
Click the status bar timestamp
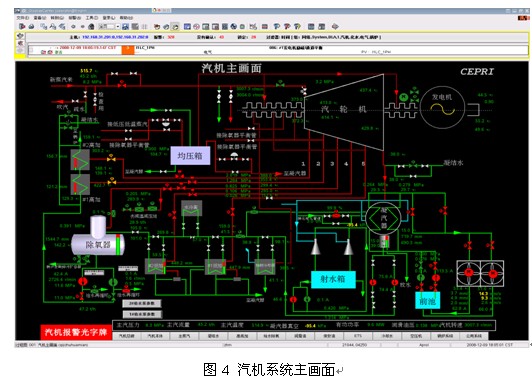click(490, 345)
